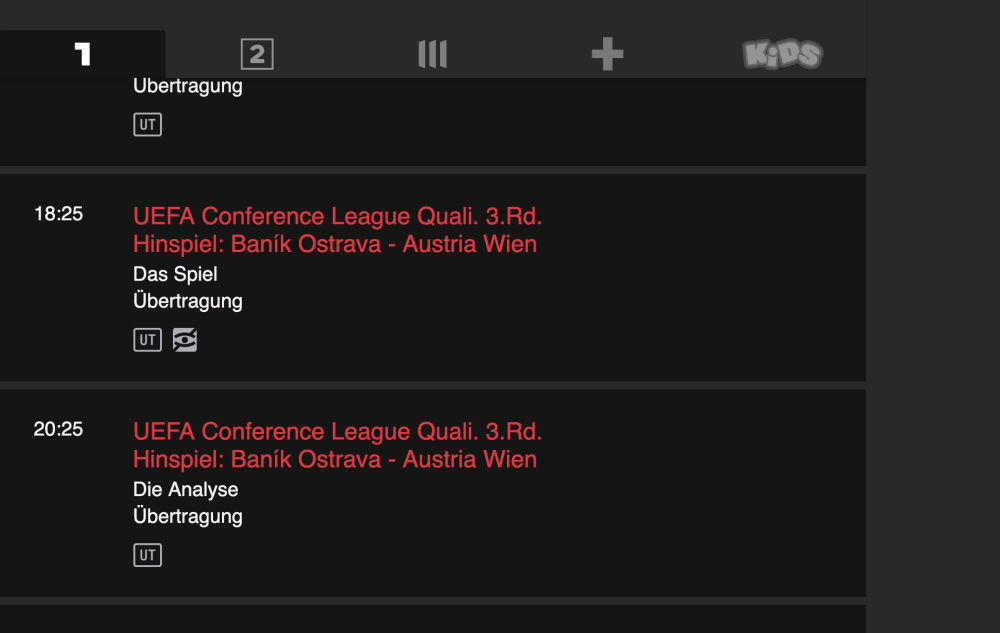Open the ORF 2 channel tab
Screen dimensions: 1000x633
[257, 54]
